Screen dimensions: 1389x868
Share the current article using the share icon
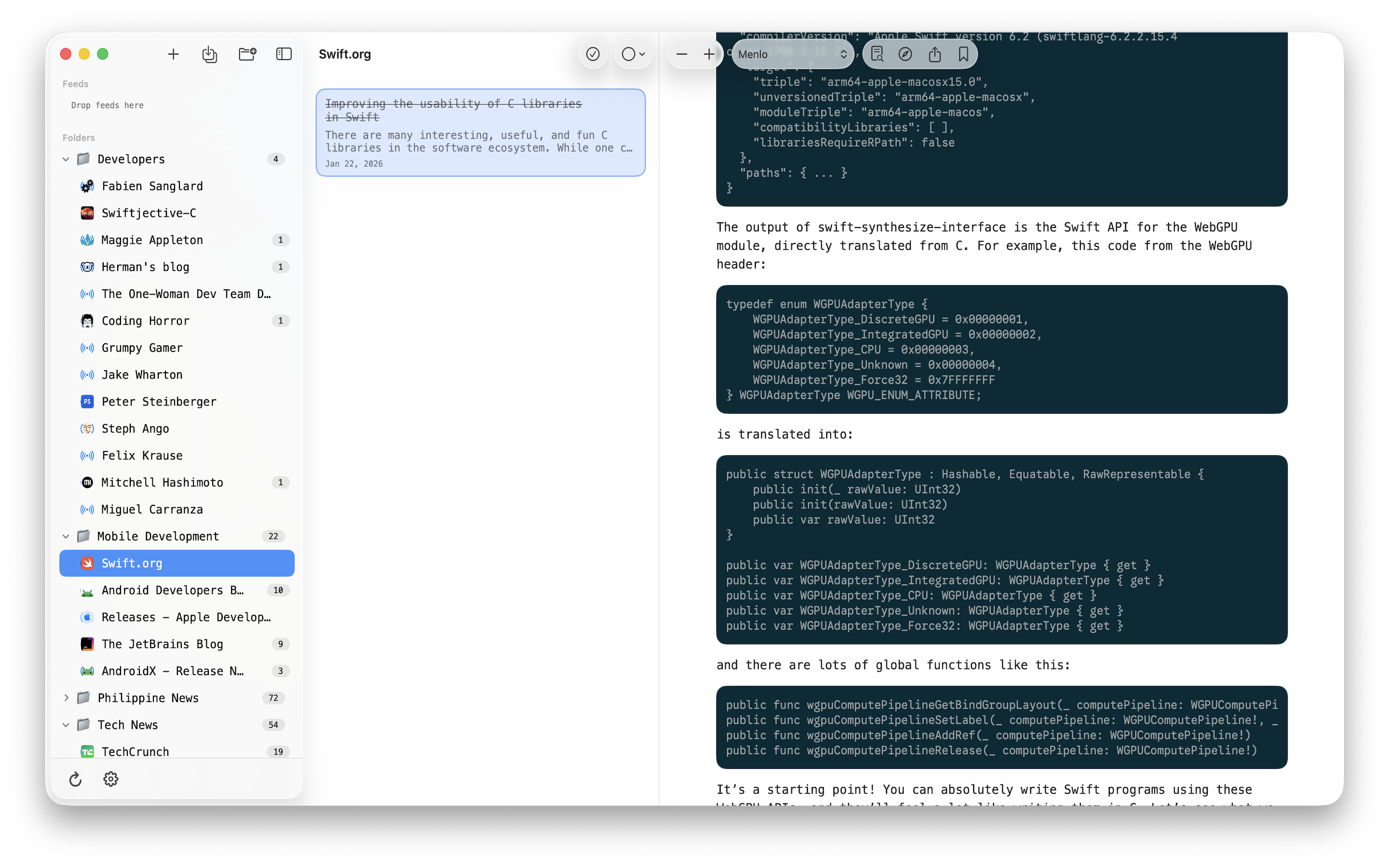click(x=934, y=54)
